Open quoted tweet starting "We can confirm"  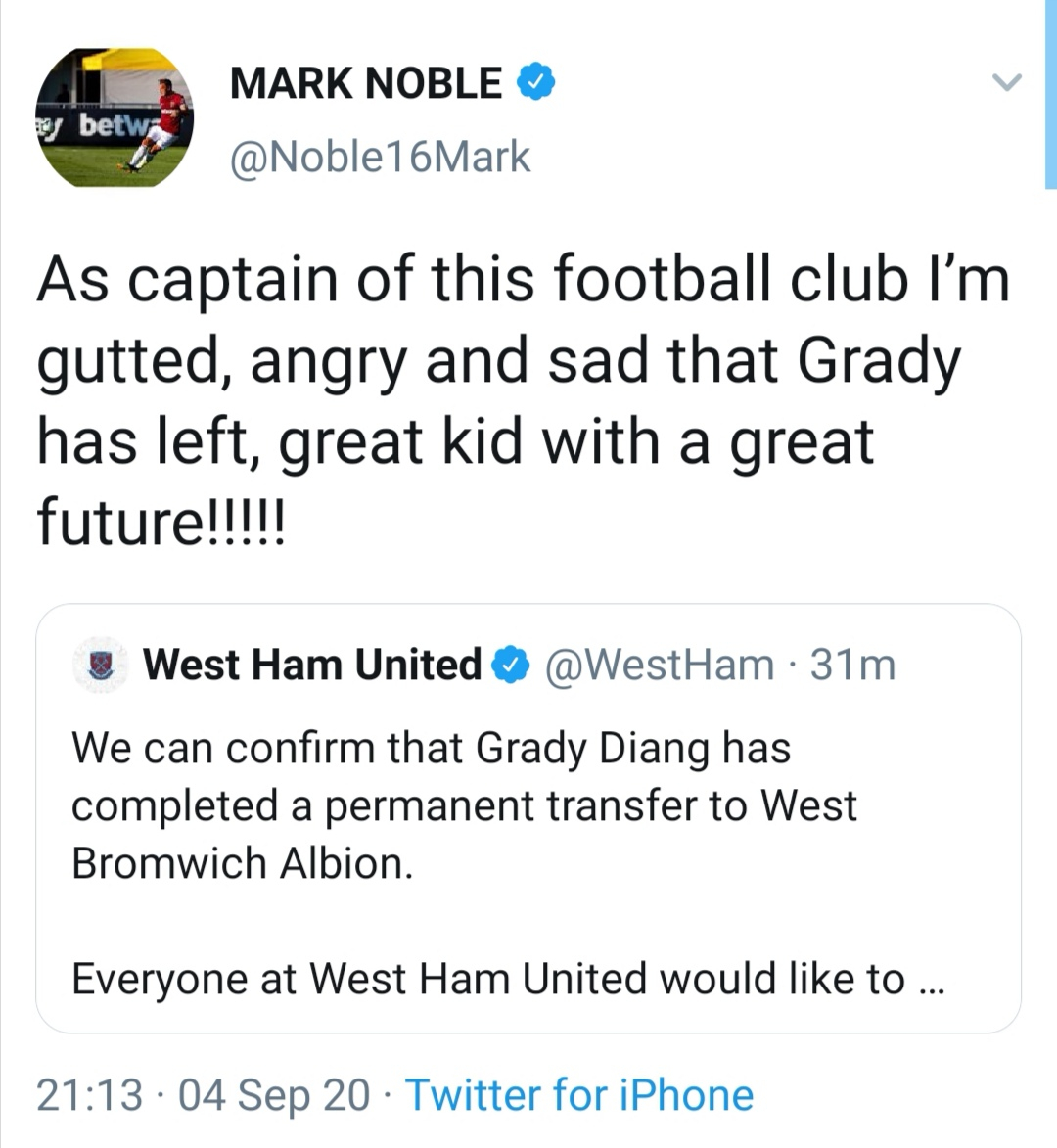pyautogui.click(x=431, y=749)
